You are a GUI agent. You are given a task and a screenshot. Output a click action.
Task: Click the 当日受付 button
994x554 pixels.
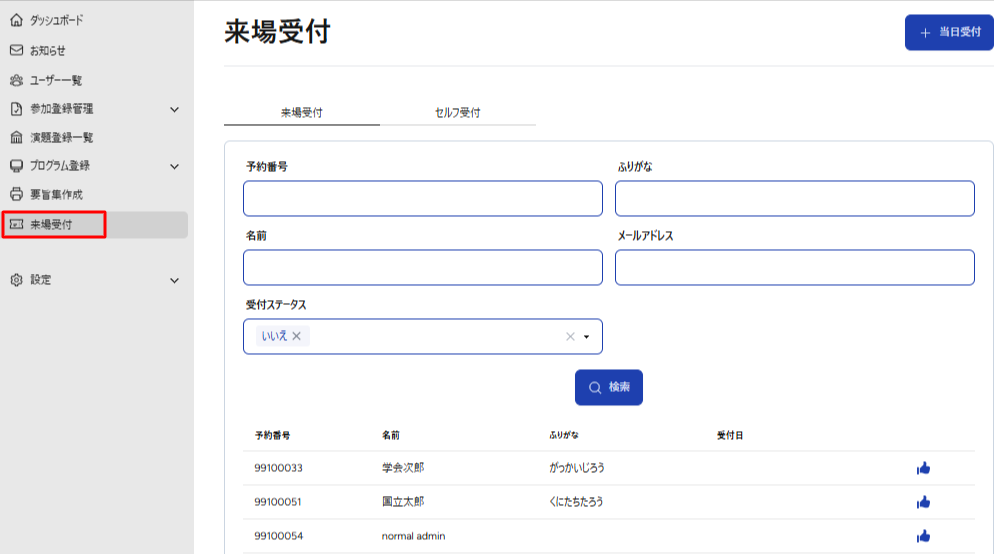pos(948,32)
